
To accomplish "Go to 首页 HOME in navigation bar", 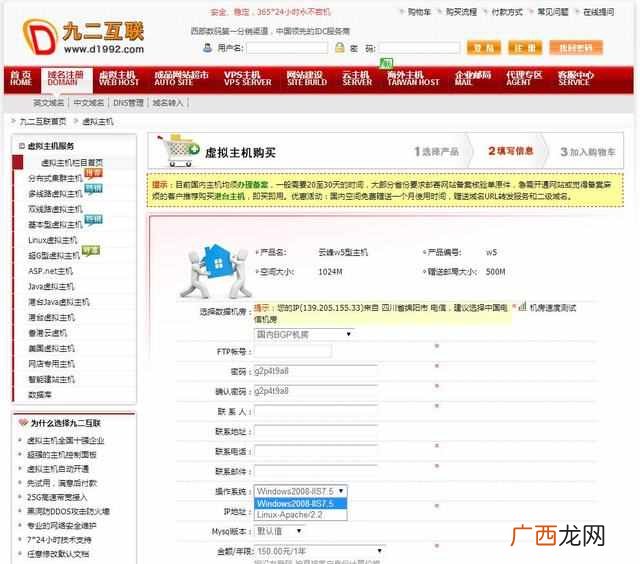I will pyautogui.click(x=21, y=78).
